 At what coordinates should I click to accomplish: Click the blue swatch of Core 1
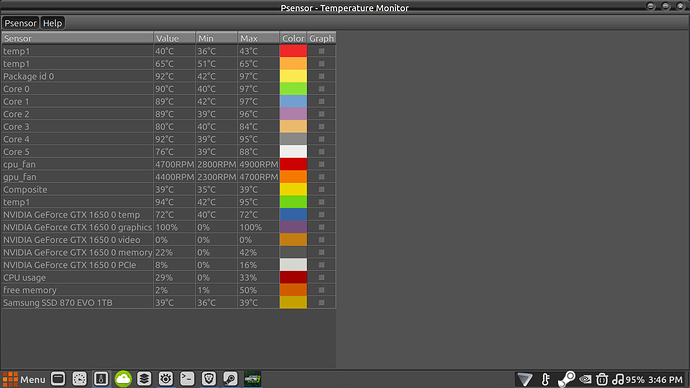click(293, 101)
